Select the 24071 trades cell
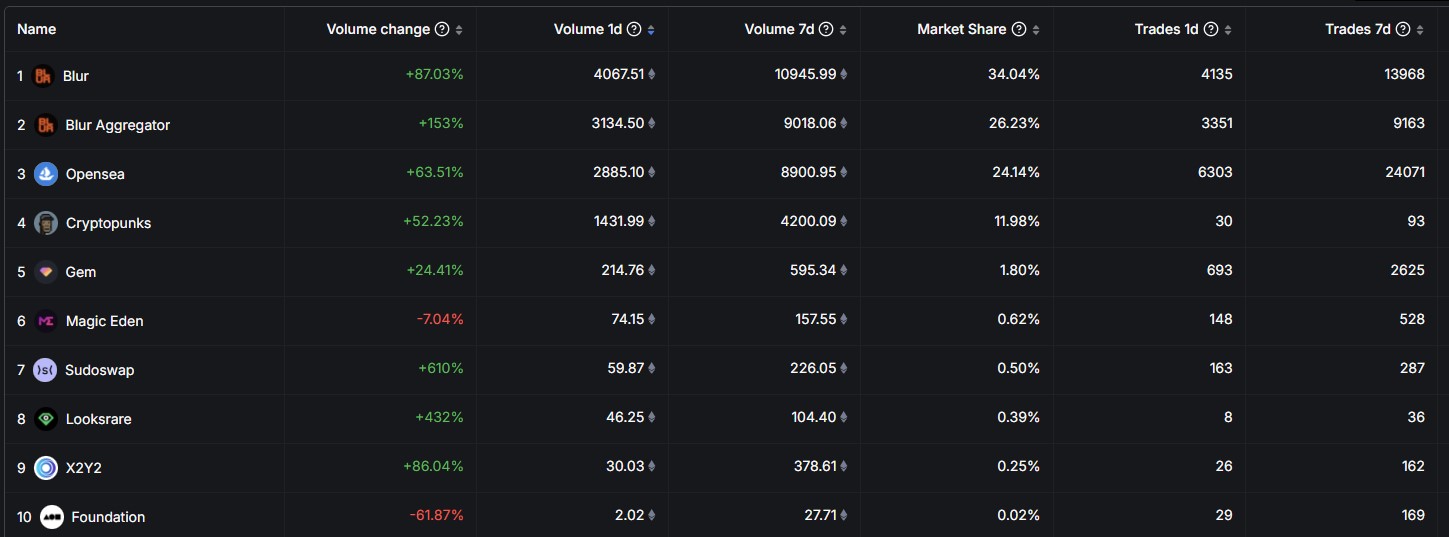Screen dimensions: 1449x537 coord(1403,172)
